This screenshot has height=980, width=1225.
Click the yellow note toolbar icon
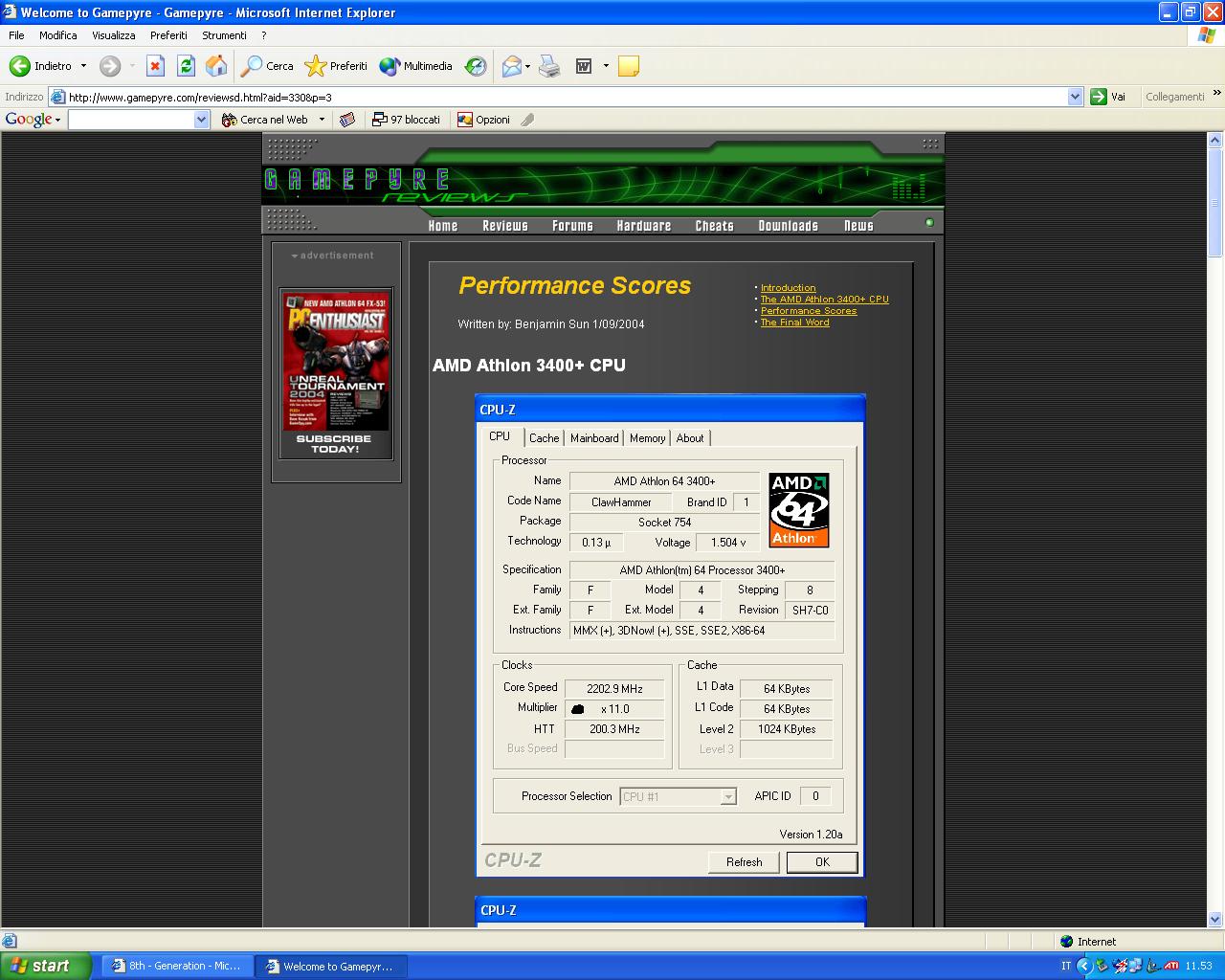[x=629, y=66]
